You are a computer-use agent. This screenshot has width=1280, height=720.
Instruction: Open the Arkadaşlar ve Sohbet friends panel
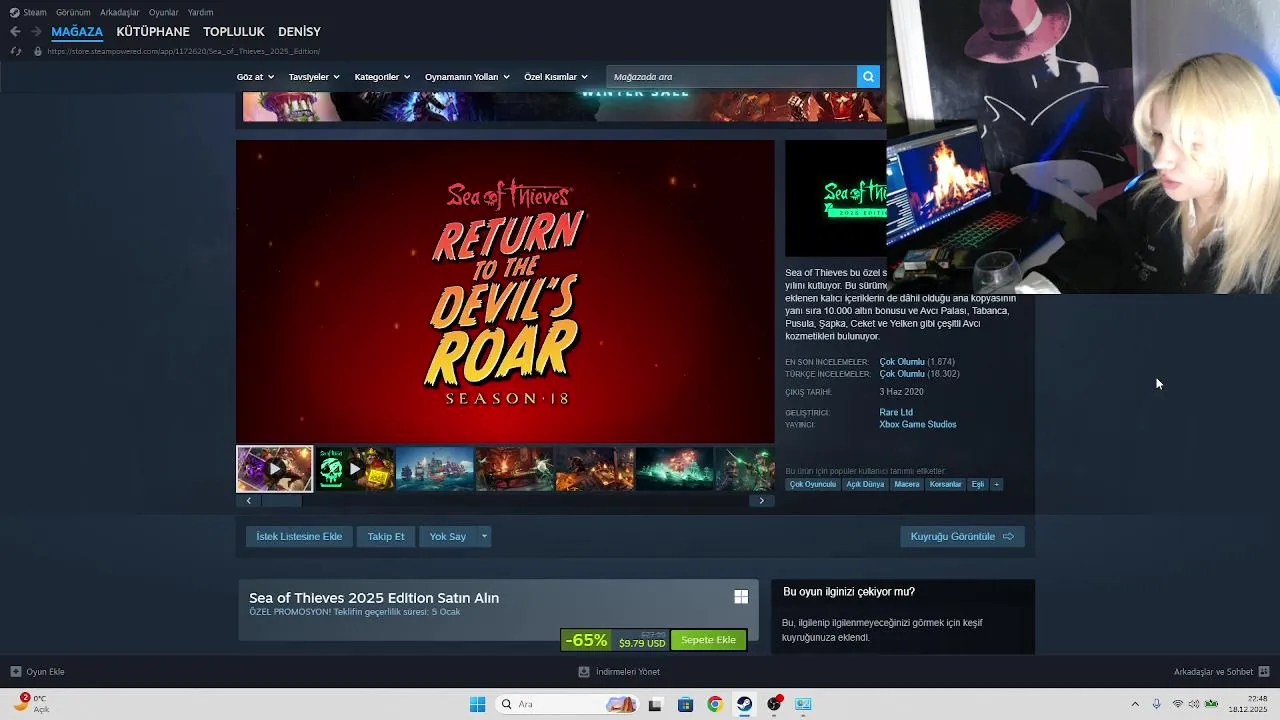(1221, 672)
